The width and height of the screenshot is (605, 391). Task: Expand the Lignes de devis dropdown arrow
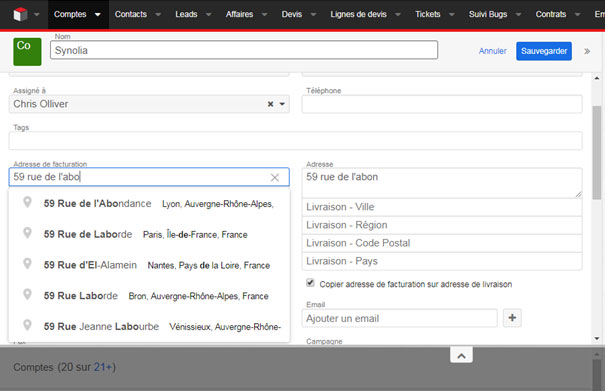click(x=398, y=15)
